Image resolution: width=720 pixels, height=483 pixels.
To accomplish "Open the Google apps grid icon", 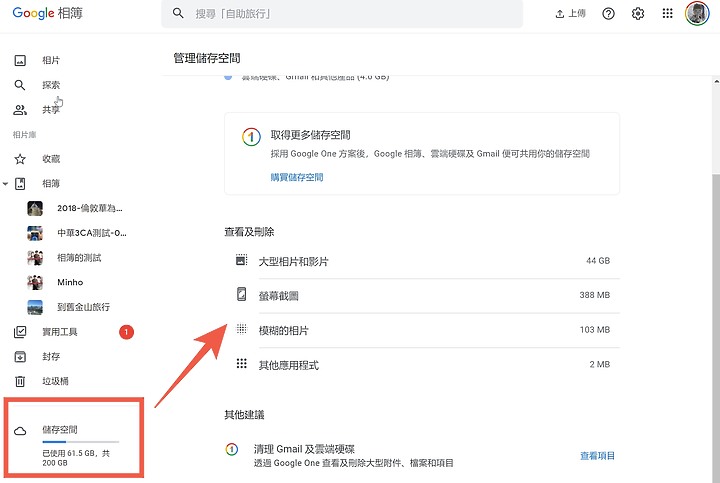I will coord(667,13).
